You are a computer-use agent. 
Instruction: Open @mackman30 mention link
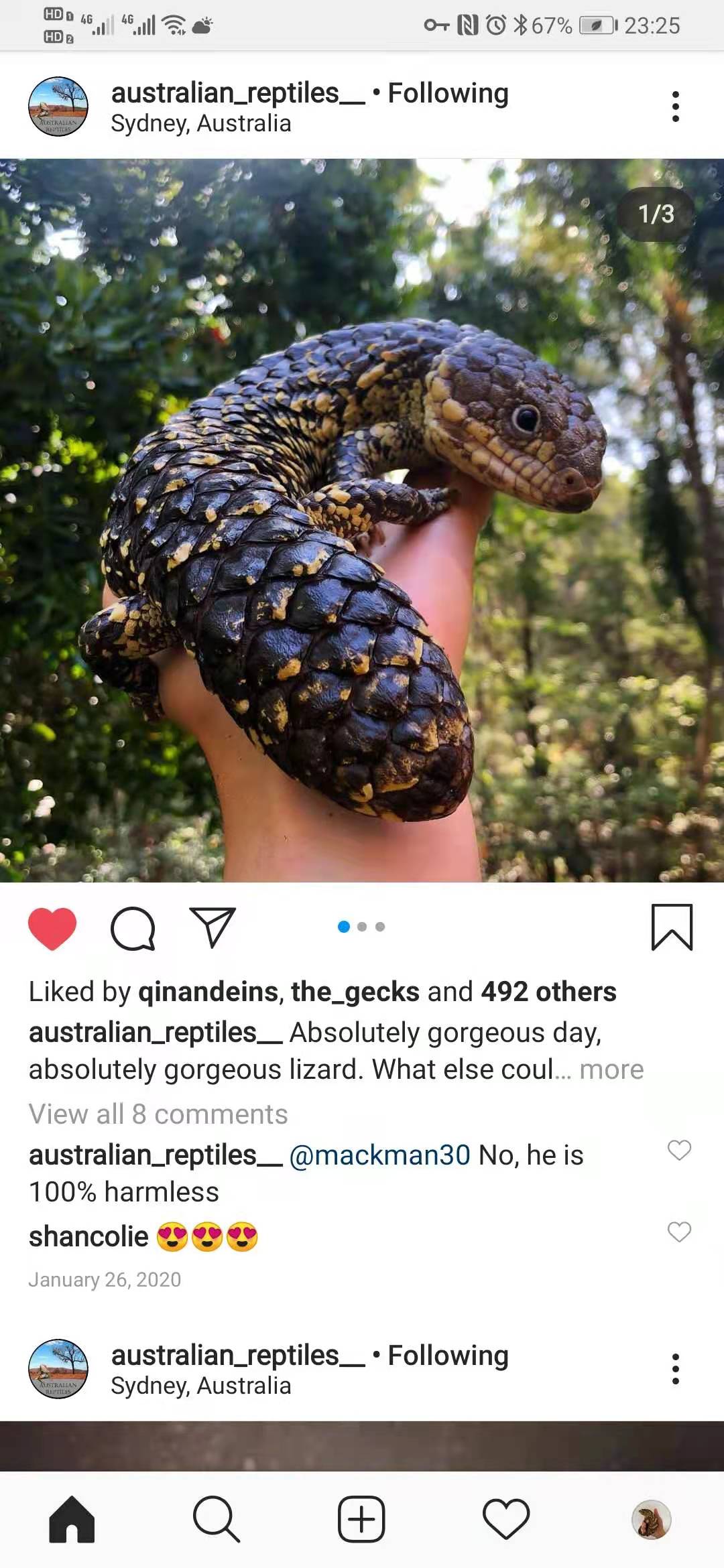[x=379, y=1155]
